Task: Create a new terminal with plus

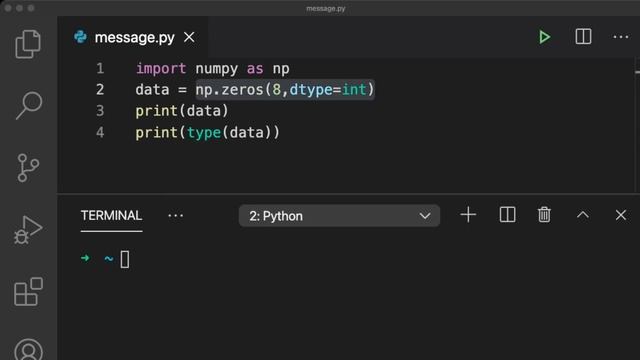Action: [x=468, y=215]
